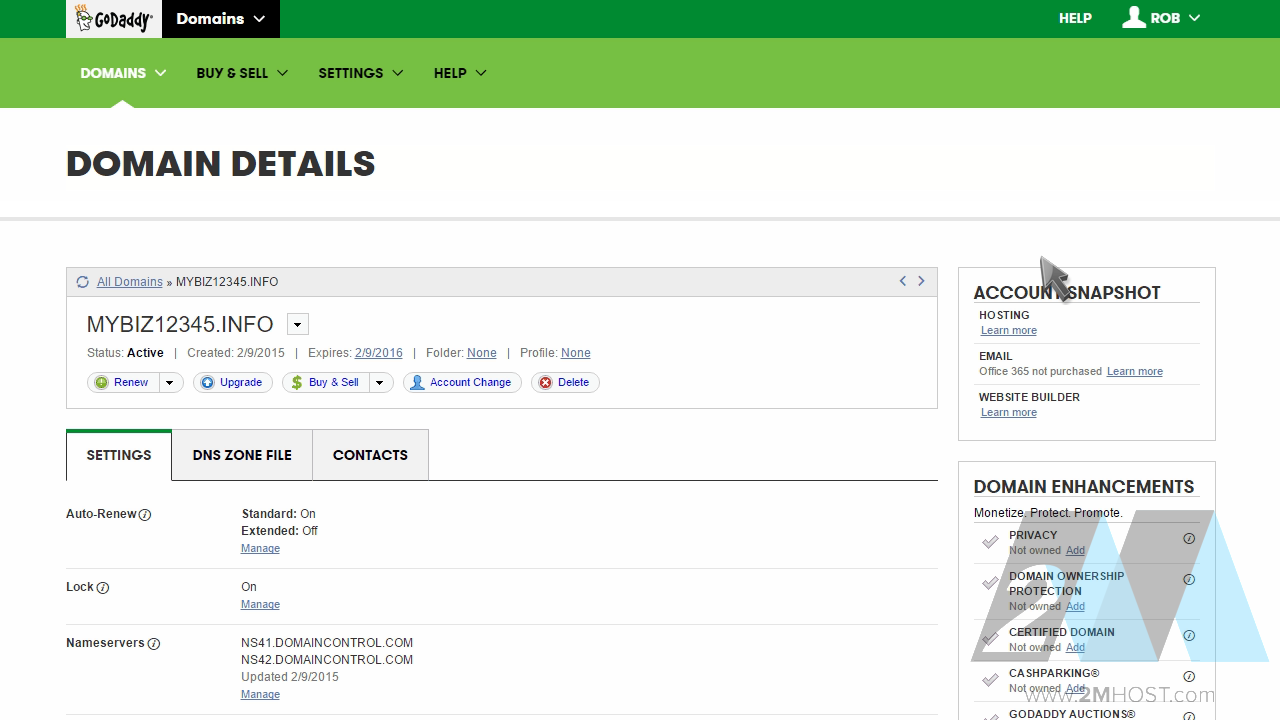Image resolution: width=1280 pixels, height=720 pixels.
Task: Switch to the DNS ZONE FILE tab
Action: (242, 455)
